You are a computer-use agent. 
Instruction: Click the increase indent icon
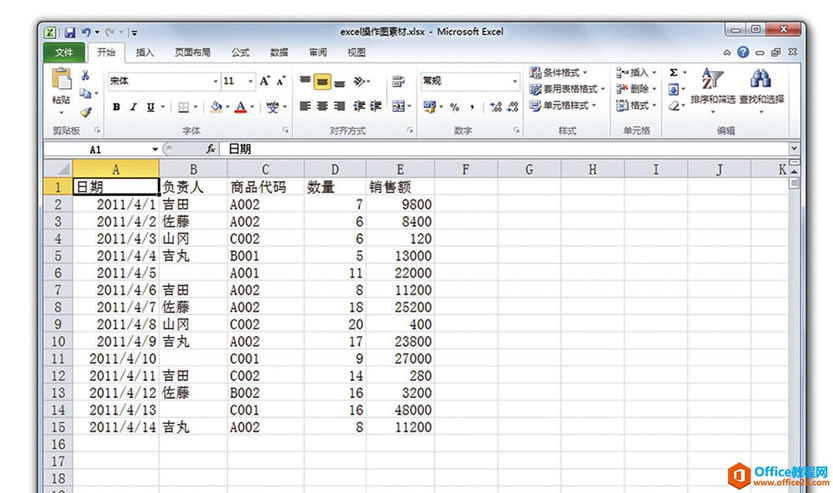click(376, 106)
